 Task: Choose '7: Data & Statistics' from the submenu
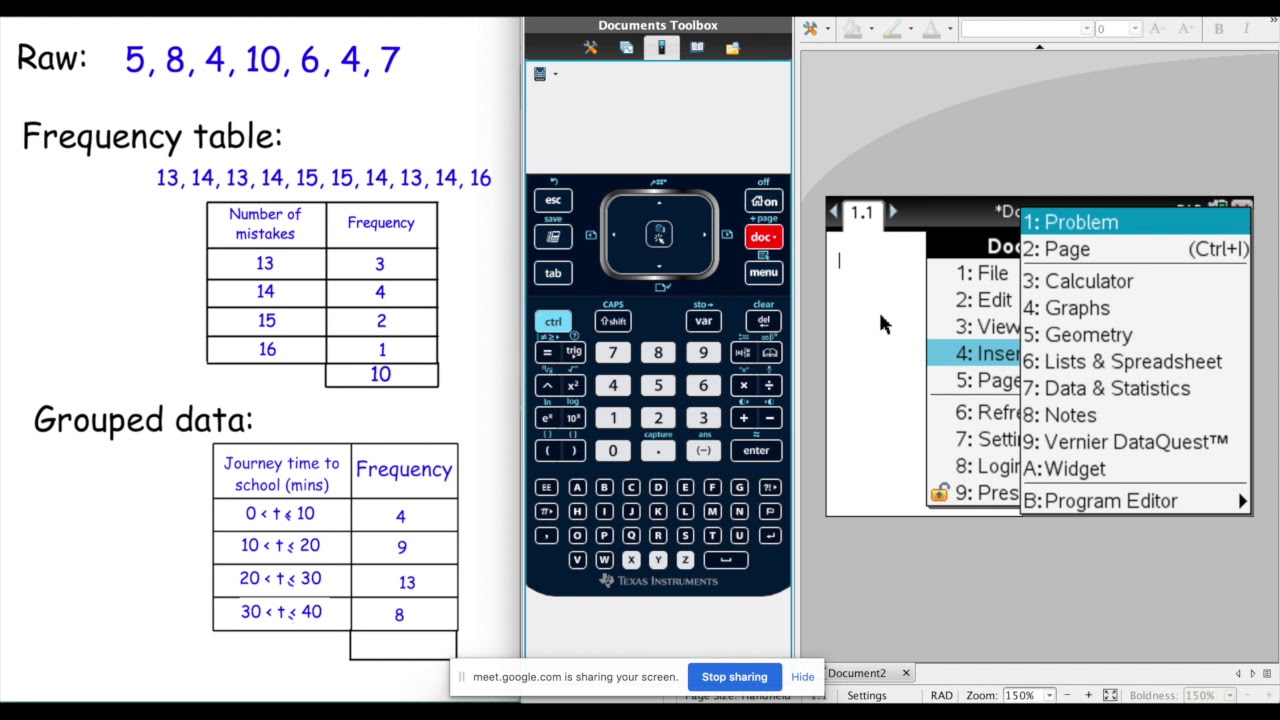(1136, 388)
